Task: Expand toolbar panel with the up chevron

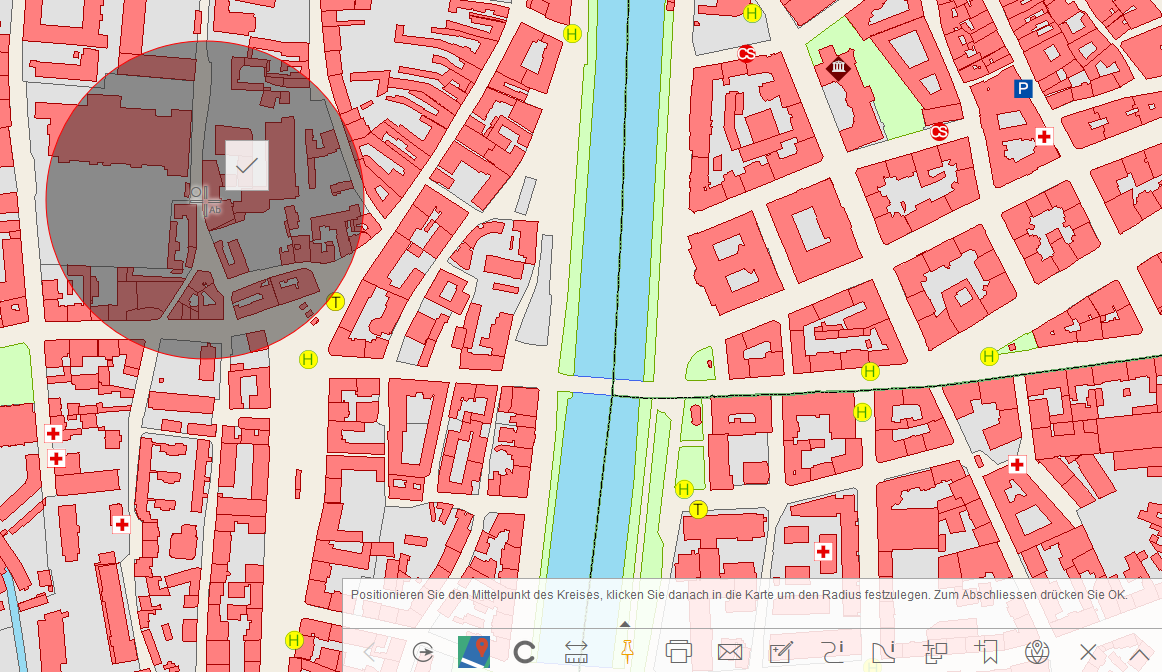Action: 1138,652
